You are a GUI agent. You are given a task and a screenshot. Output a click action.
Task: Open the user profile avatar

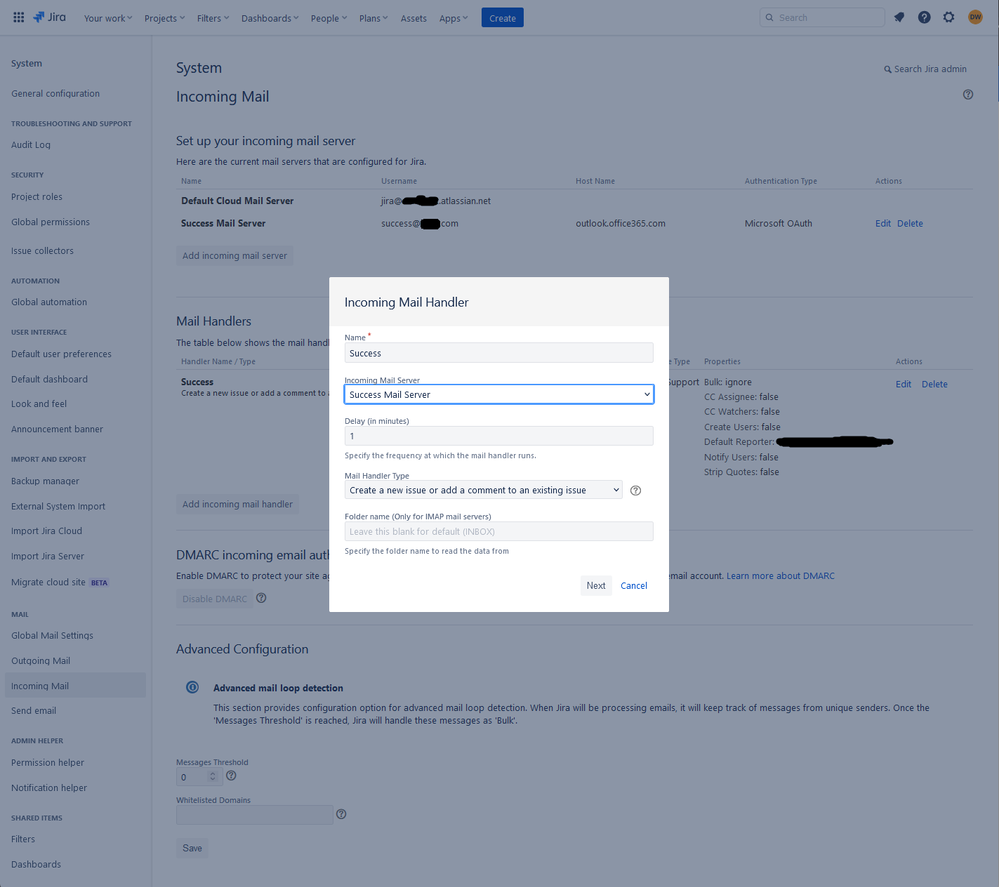coord(975,17)
